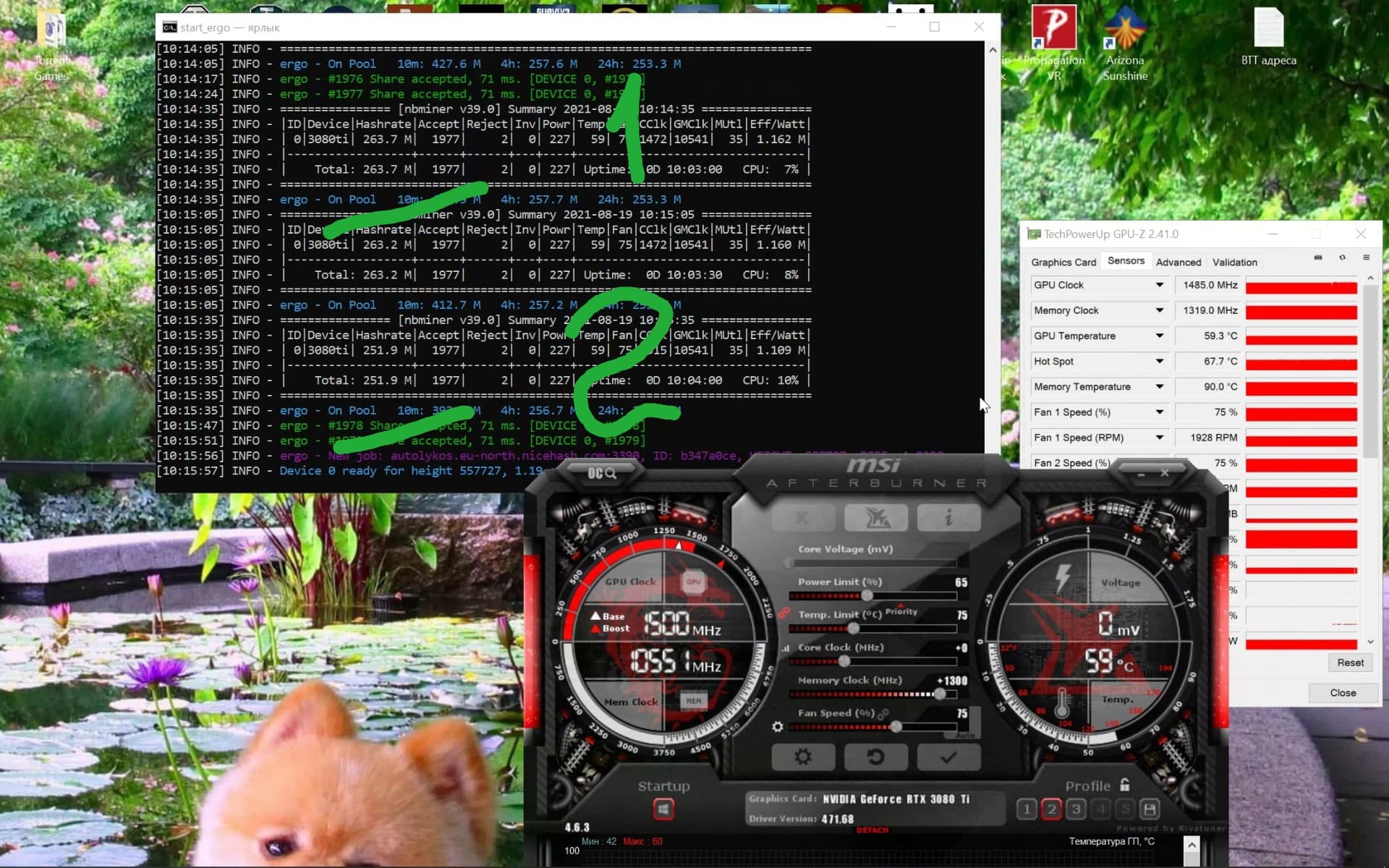1389x868 pixels.
Task: Click the Memory Clock slider handle
Action: [x=939, y=694]
